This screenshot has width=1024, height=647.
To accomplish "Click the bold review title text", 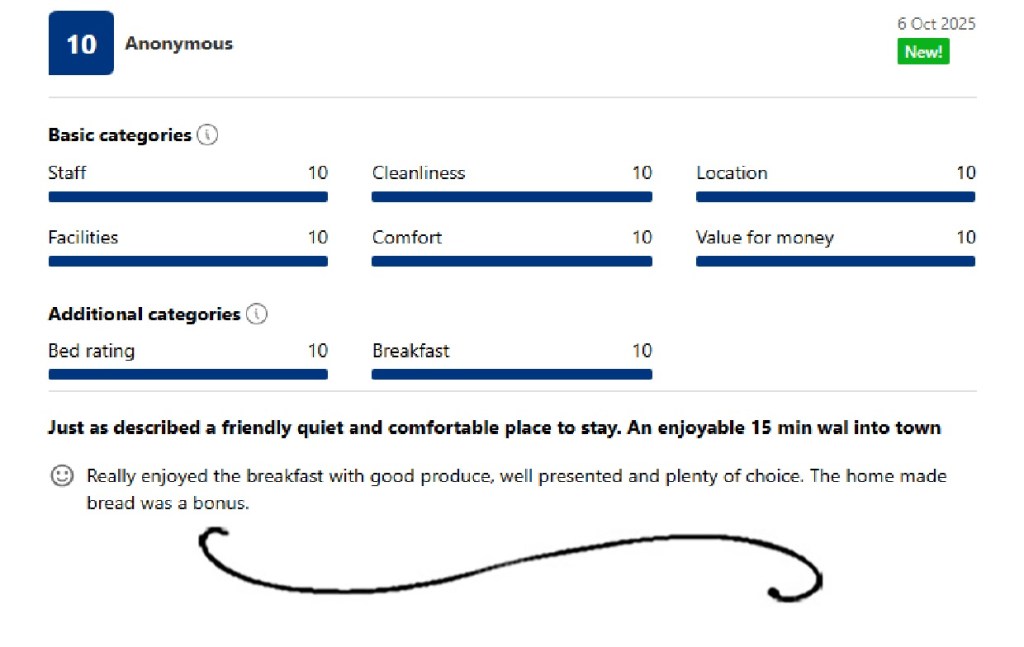I will coord(494,428).
